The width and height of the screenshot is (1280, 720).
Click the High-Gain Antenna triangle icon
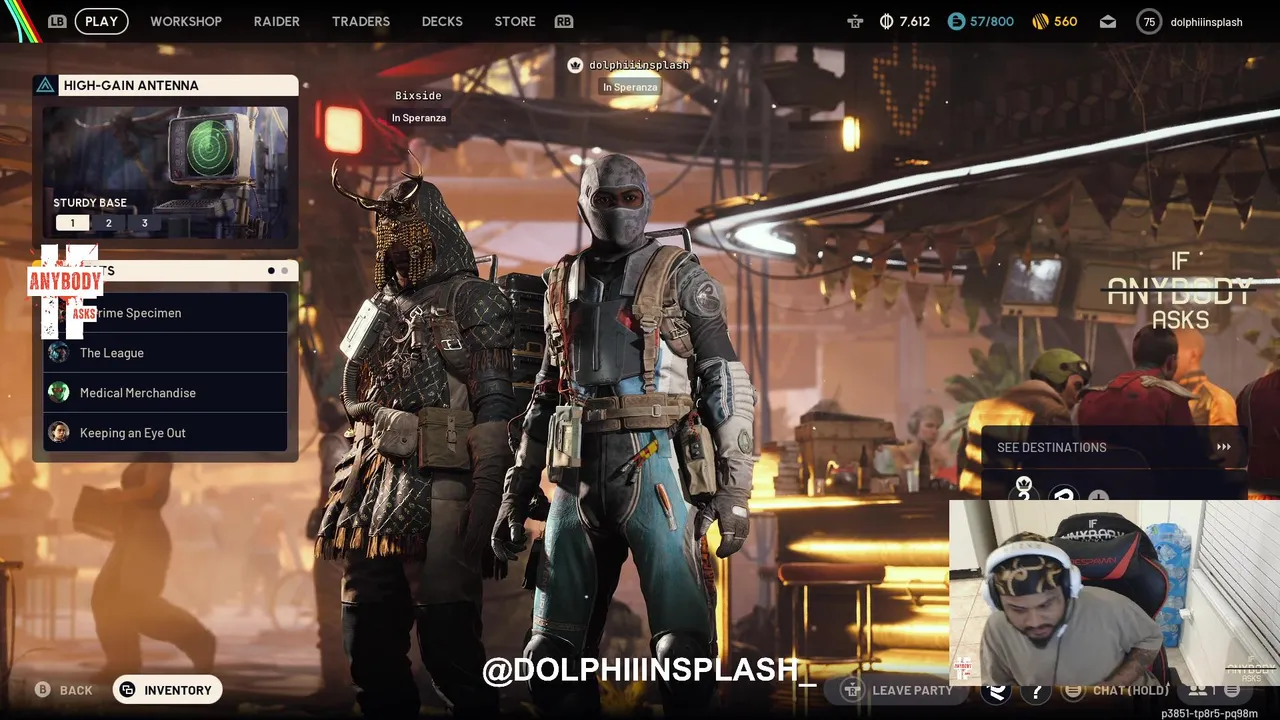(45, 86)
